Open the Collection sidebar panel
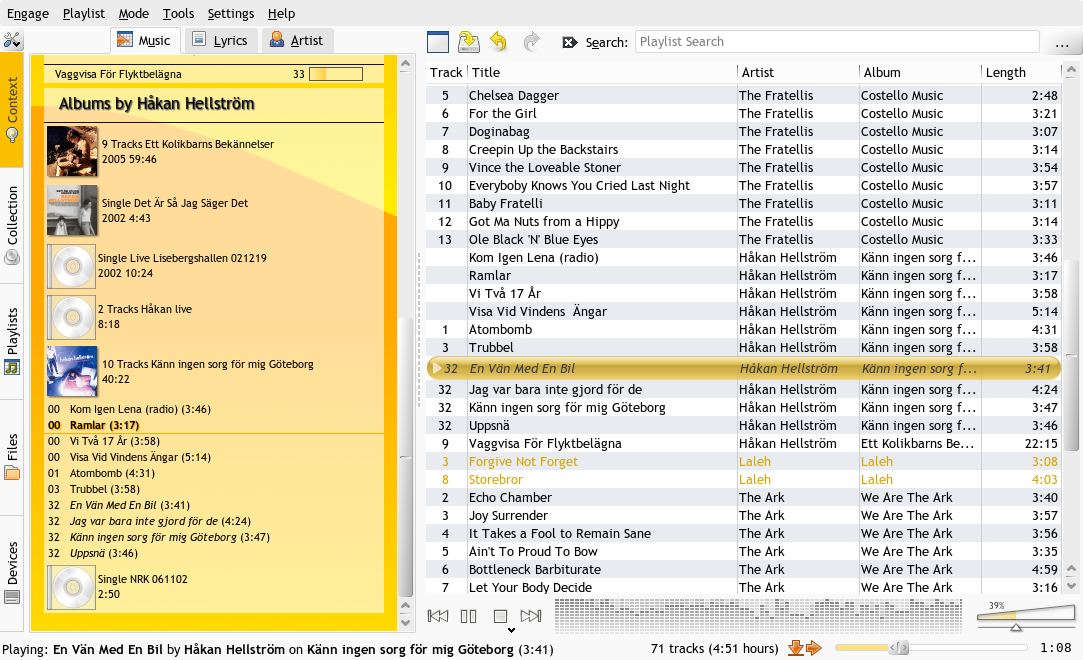 click(12, 225)
